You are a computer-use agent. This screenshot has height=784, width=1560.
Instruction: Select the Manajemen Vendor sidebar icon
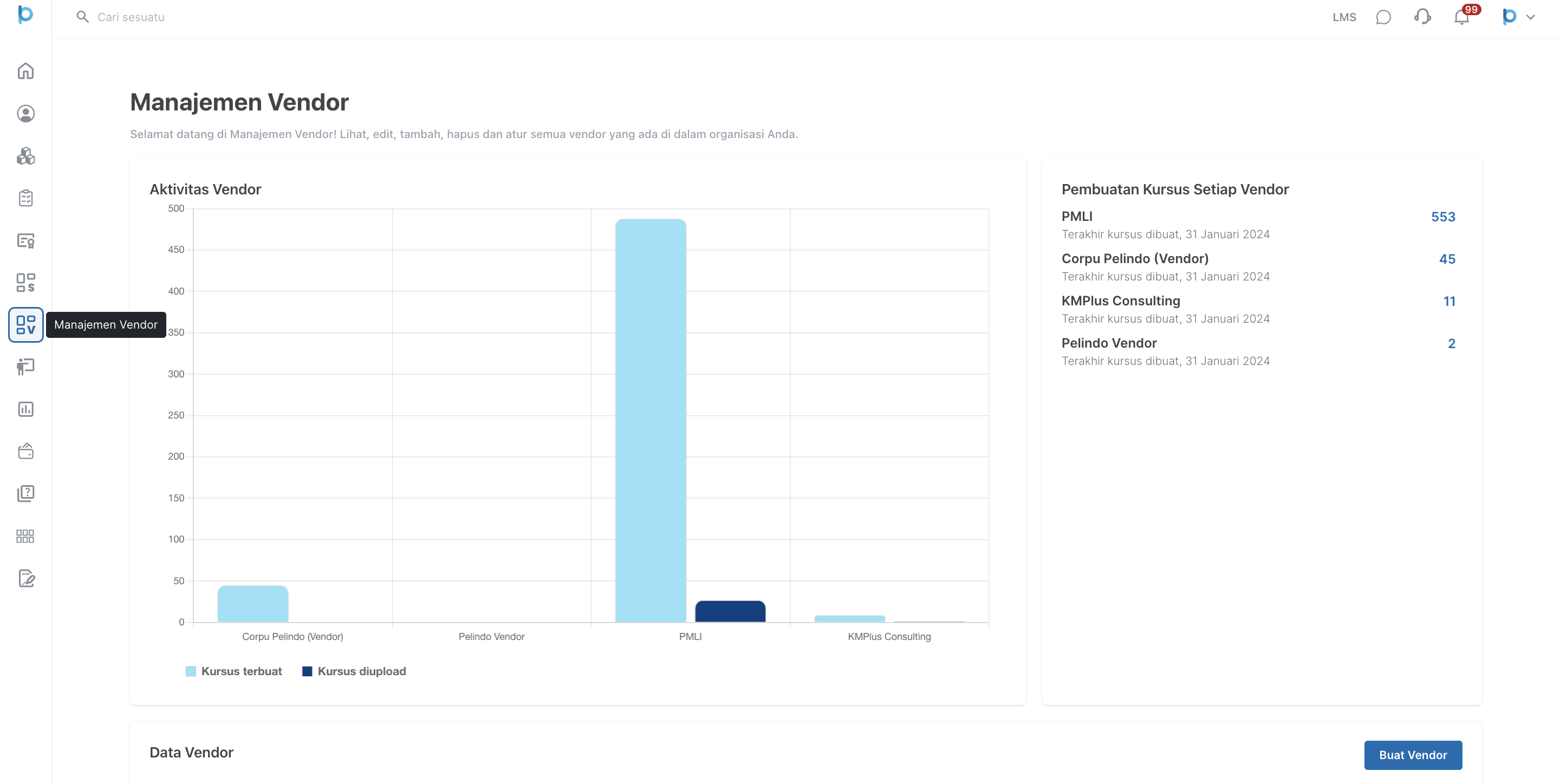(25, 324)
